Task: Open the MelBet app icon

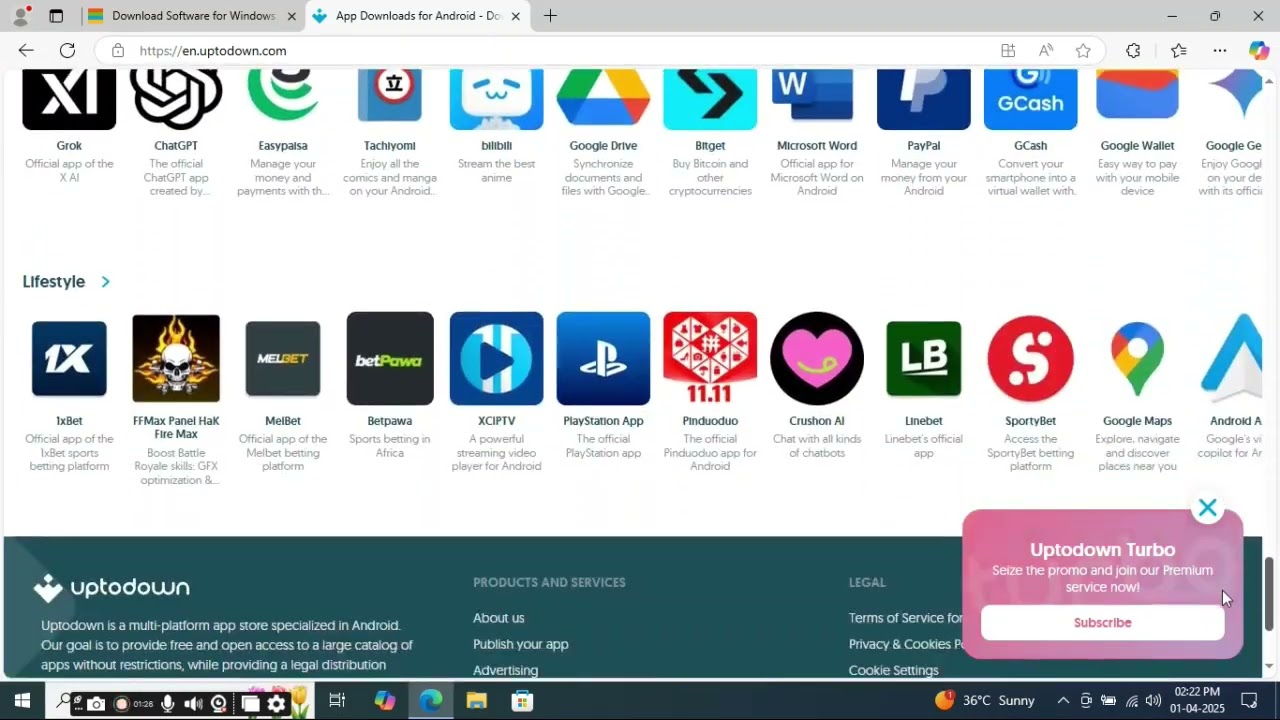Action: (x=283, y=359)
